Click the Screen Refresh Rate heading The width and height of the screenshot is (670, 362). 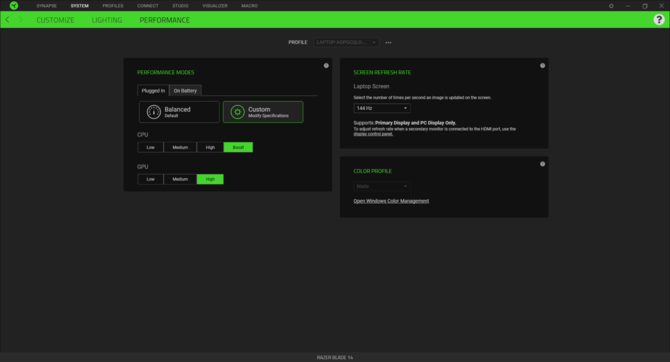[382, 72]
